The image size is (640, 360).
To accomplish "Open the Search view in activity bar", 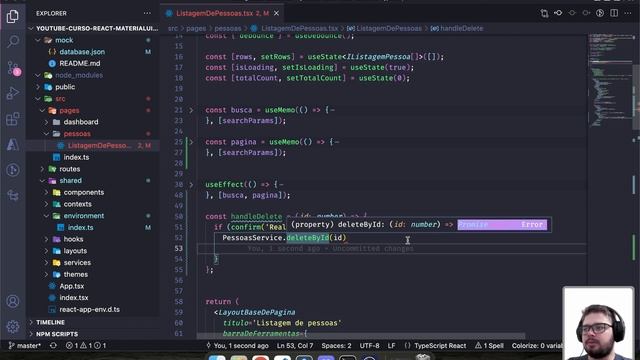I will tap(13, 41).
